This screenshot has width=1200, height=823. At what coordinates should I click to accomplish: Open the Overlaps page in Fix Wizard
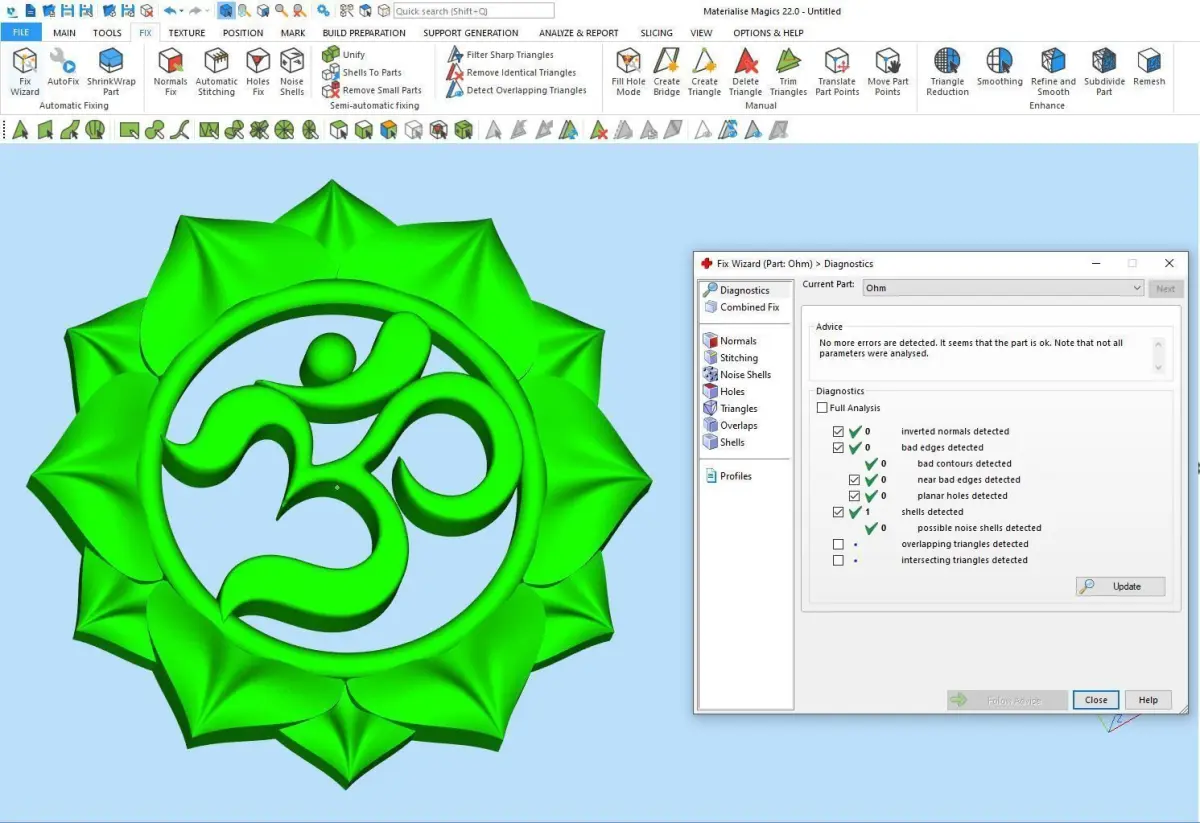click(730, 426)
